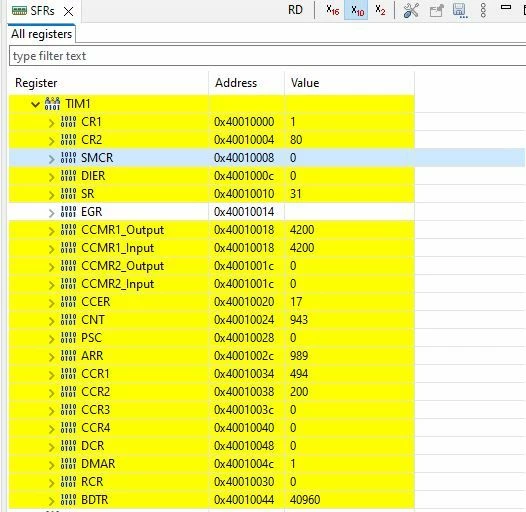The height and width of the screenshot is (512, 526).
Task: Expand the EGR register
Action: point(51,213)
